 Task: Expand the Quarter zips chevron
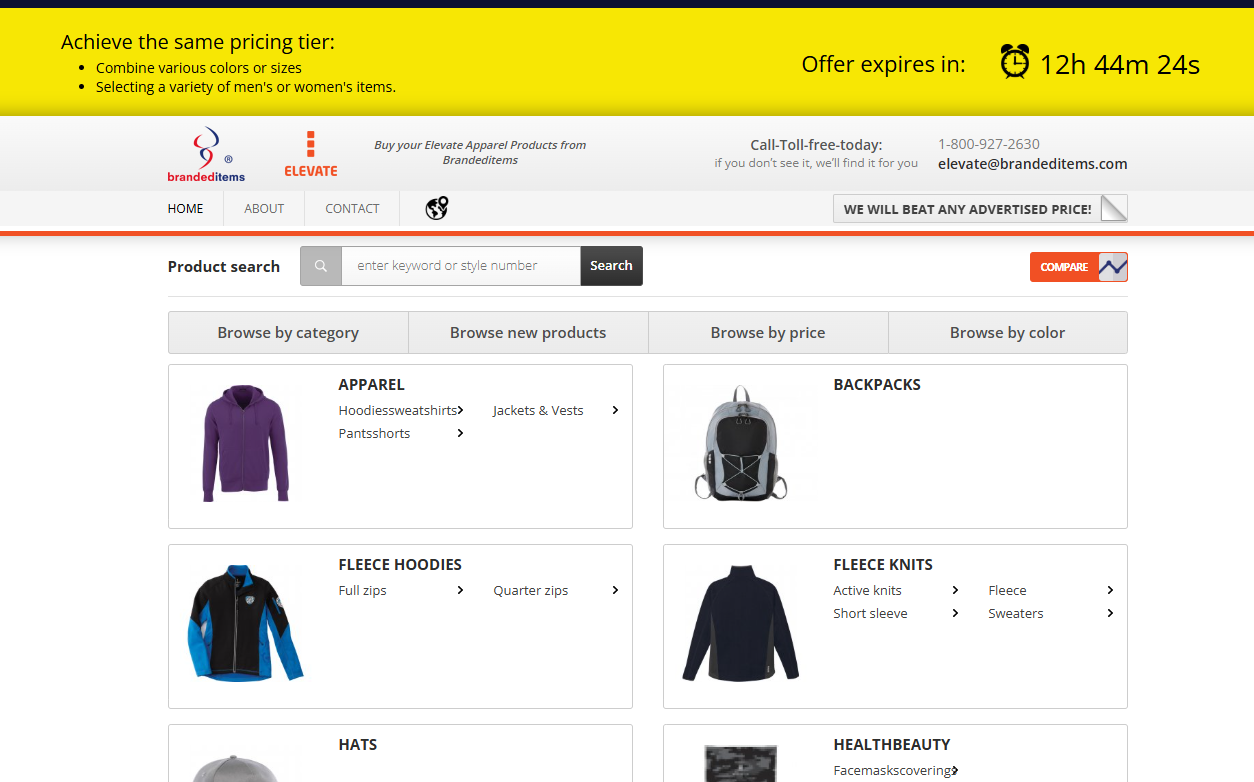pos(615,590)
